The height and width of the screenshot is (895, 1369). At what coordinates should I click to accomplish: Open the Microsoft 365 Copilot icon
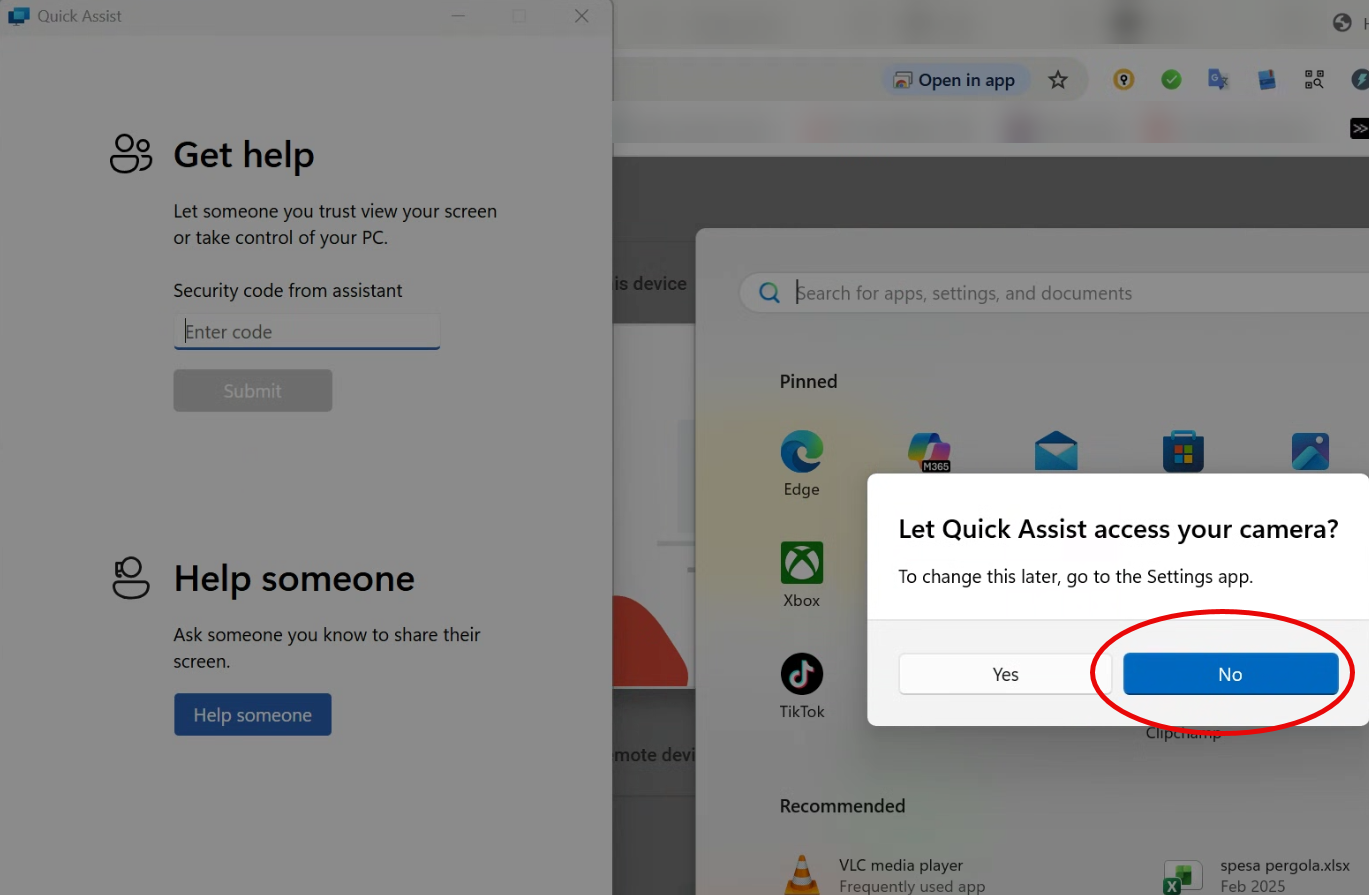[x=929, y=452]
